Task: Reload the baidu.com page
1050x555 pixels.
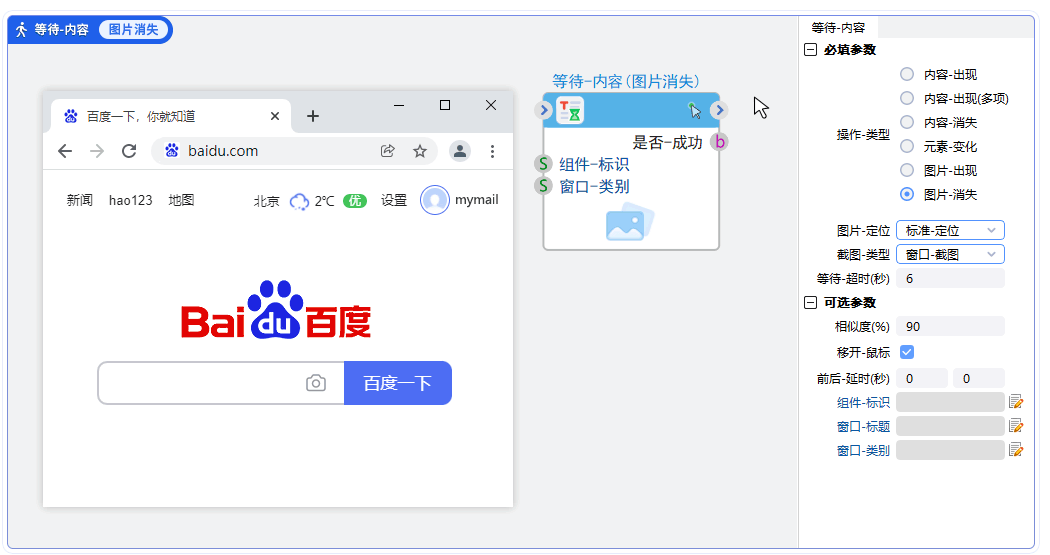Action: [129, 151]
